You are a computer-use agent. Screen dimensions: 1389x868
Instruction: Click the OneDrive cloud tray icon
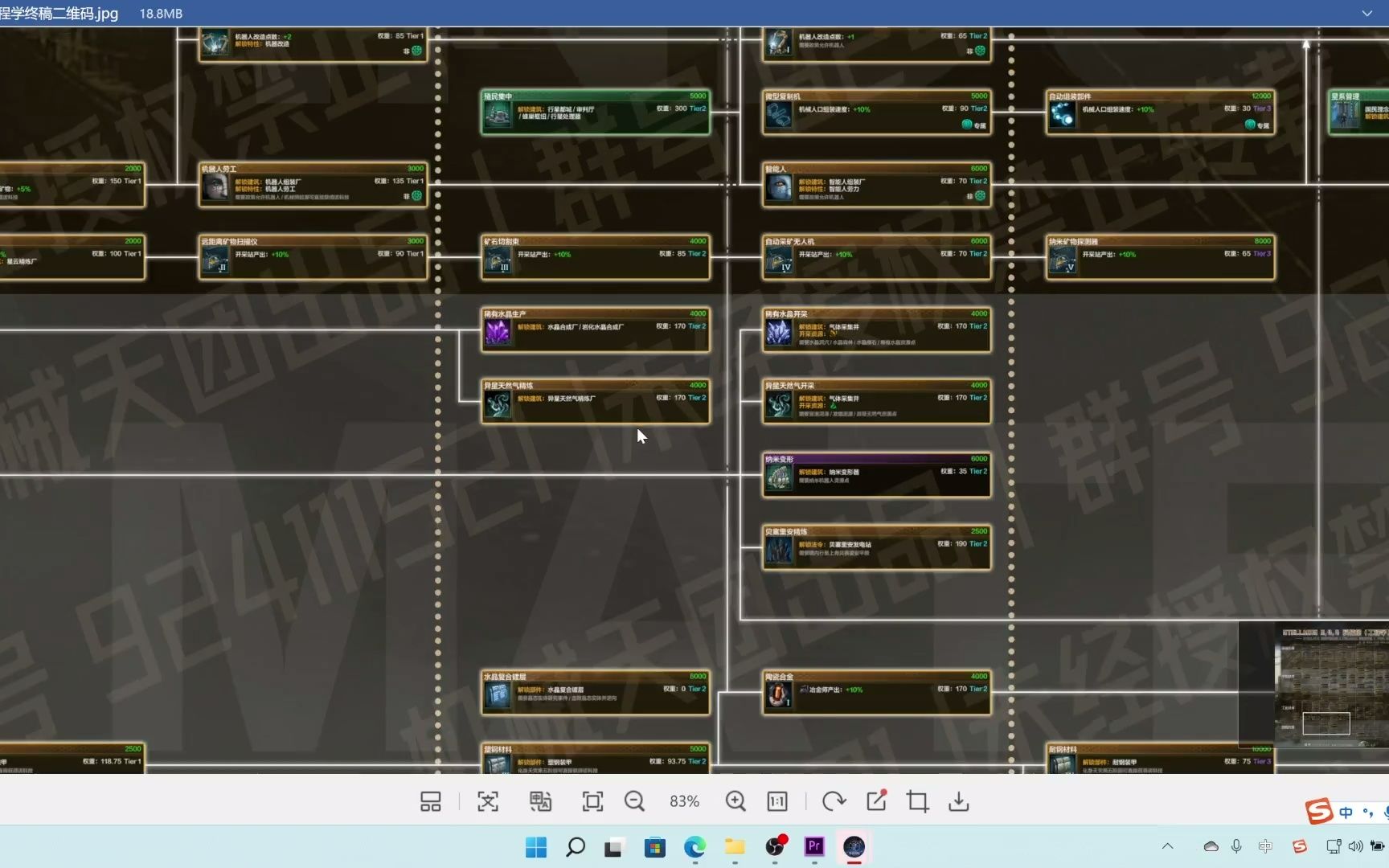click(1211, 846)
